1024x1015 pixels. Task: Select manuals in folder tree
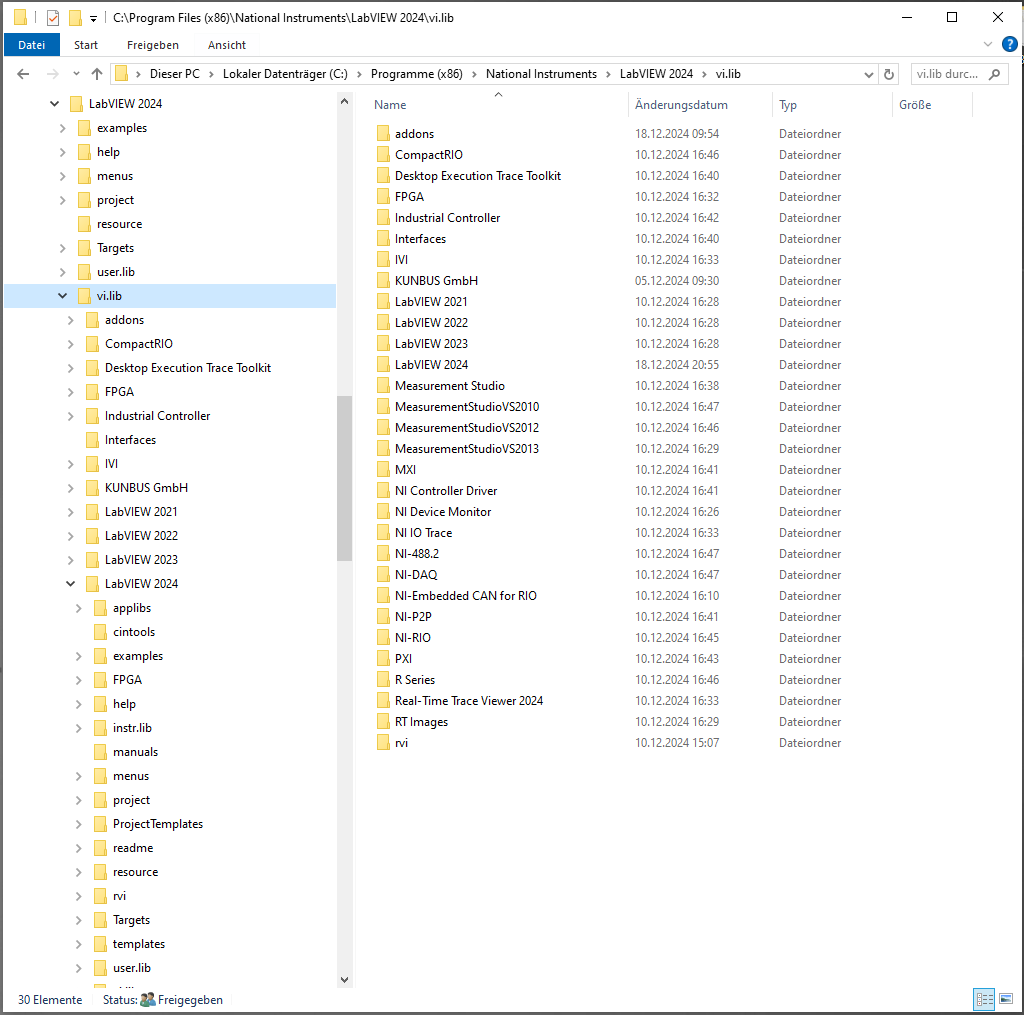point(135,752)
